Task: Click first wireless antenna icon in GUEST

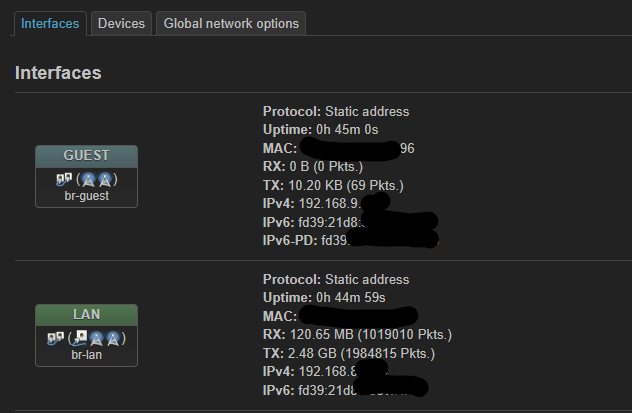Action: [x=89, y=179]
